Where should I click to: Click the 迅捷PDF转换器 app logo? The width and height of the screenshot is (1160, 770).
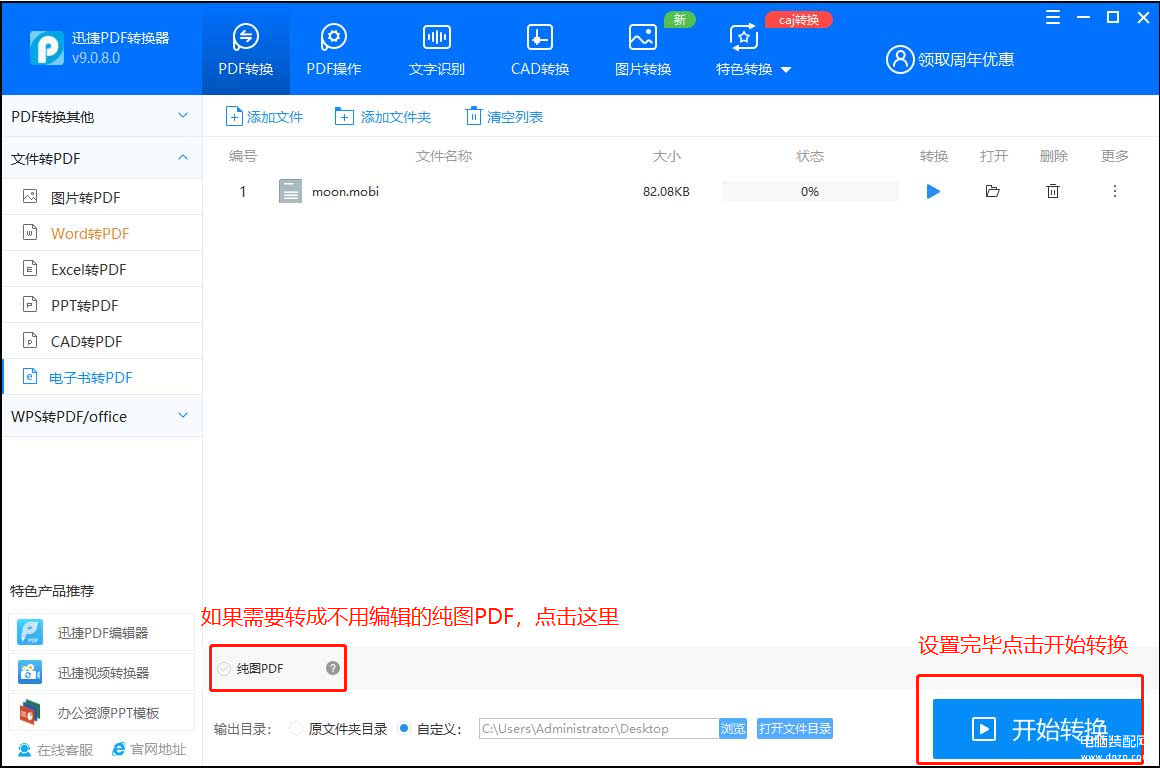46,47
